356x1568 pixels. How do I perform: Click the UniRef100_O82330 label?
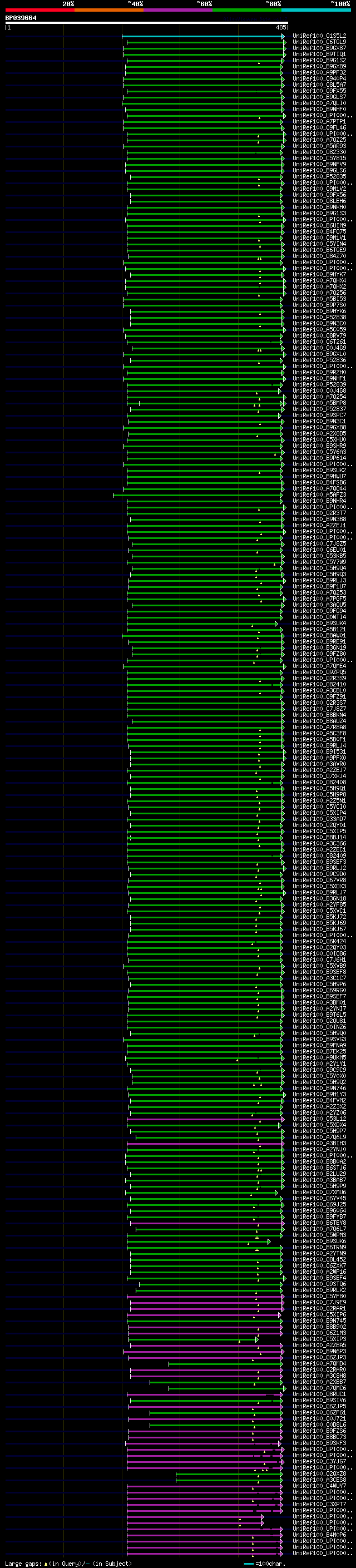coord(319,152)
